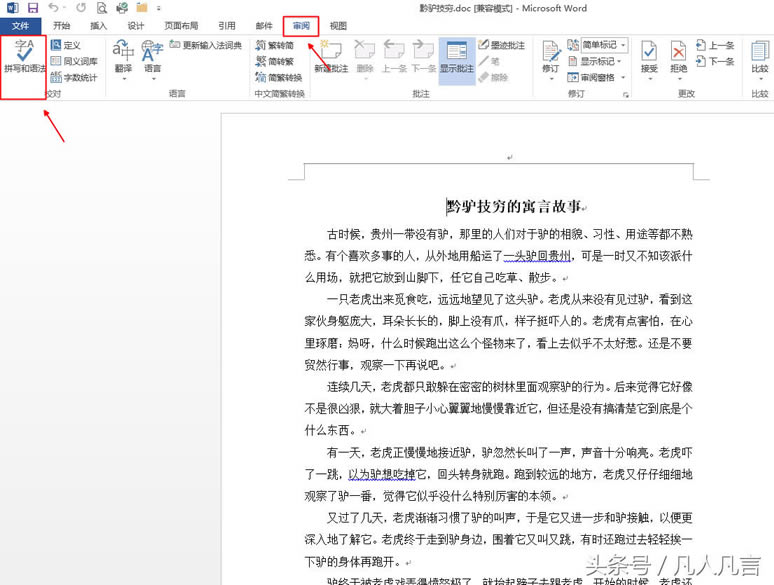Run 拼写和语法 spelling and grammar check
This screenshot has width=774, height=585.
tap(24, 57)
